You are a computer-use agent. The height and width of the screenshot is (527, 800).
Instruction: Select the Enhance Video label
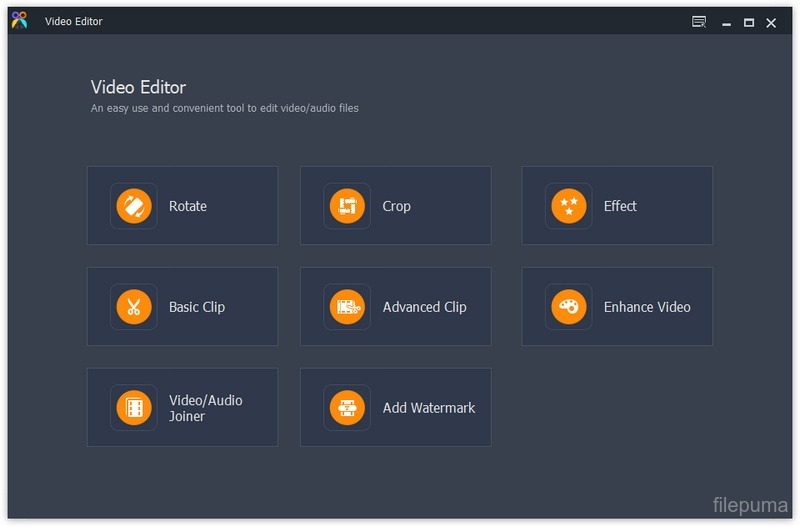tap(647, 307)
